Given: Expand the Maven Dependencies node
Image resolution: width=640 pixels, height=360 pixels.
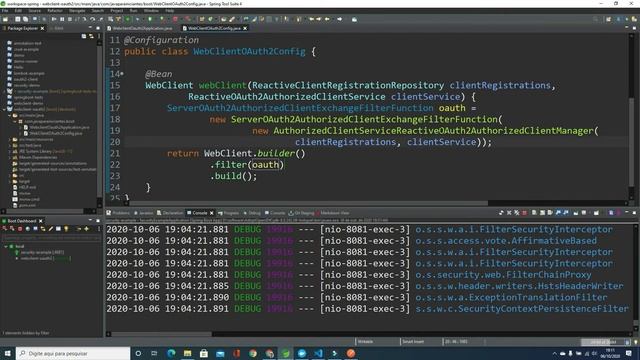Looking at the screenshot, I should pyautogui.click(x=10, y=158).
